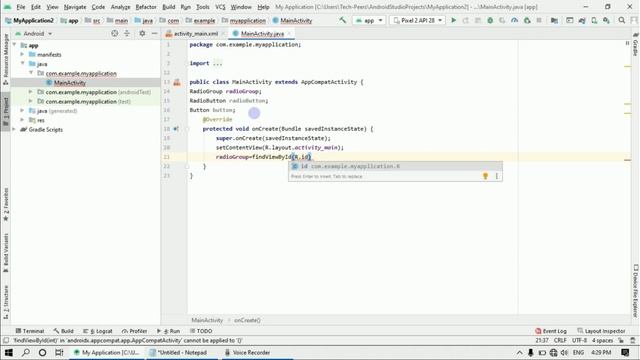Click the yellow lightbulb in completion popup

(485, 176)
